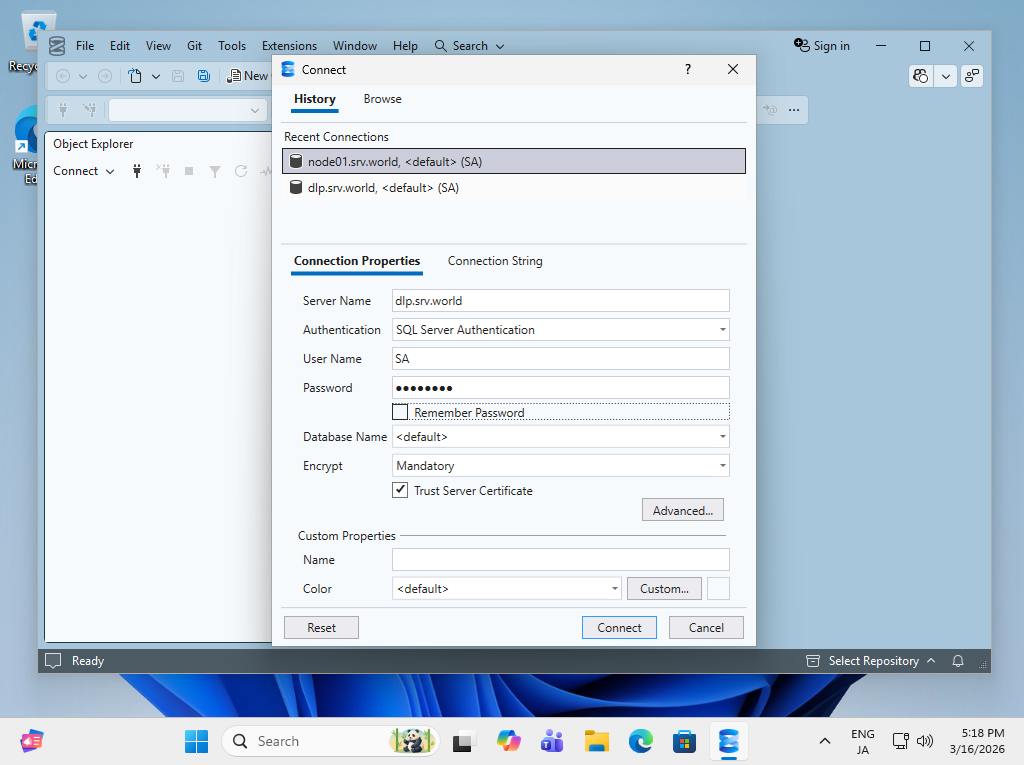
Task: Click the Copilot icon in top-right toolbar
Action: 921,76
